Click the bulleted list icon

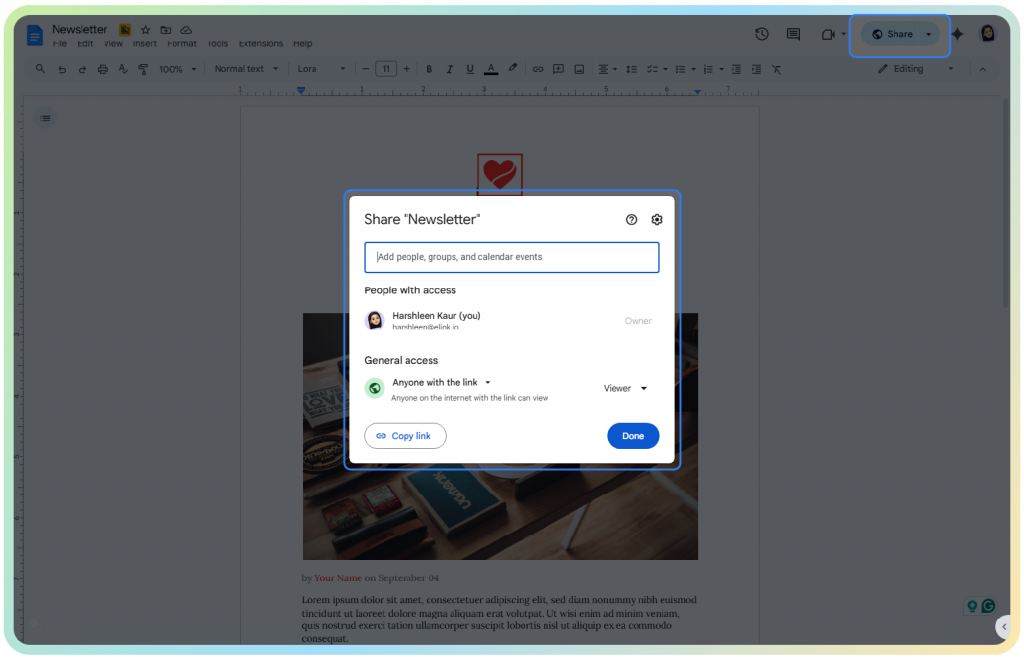coord(680,69)
